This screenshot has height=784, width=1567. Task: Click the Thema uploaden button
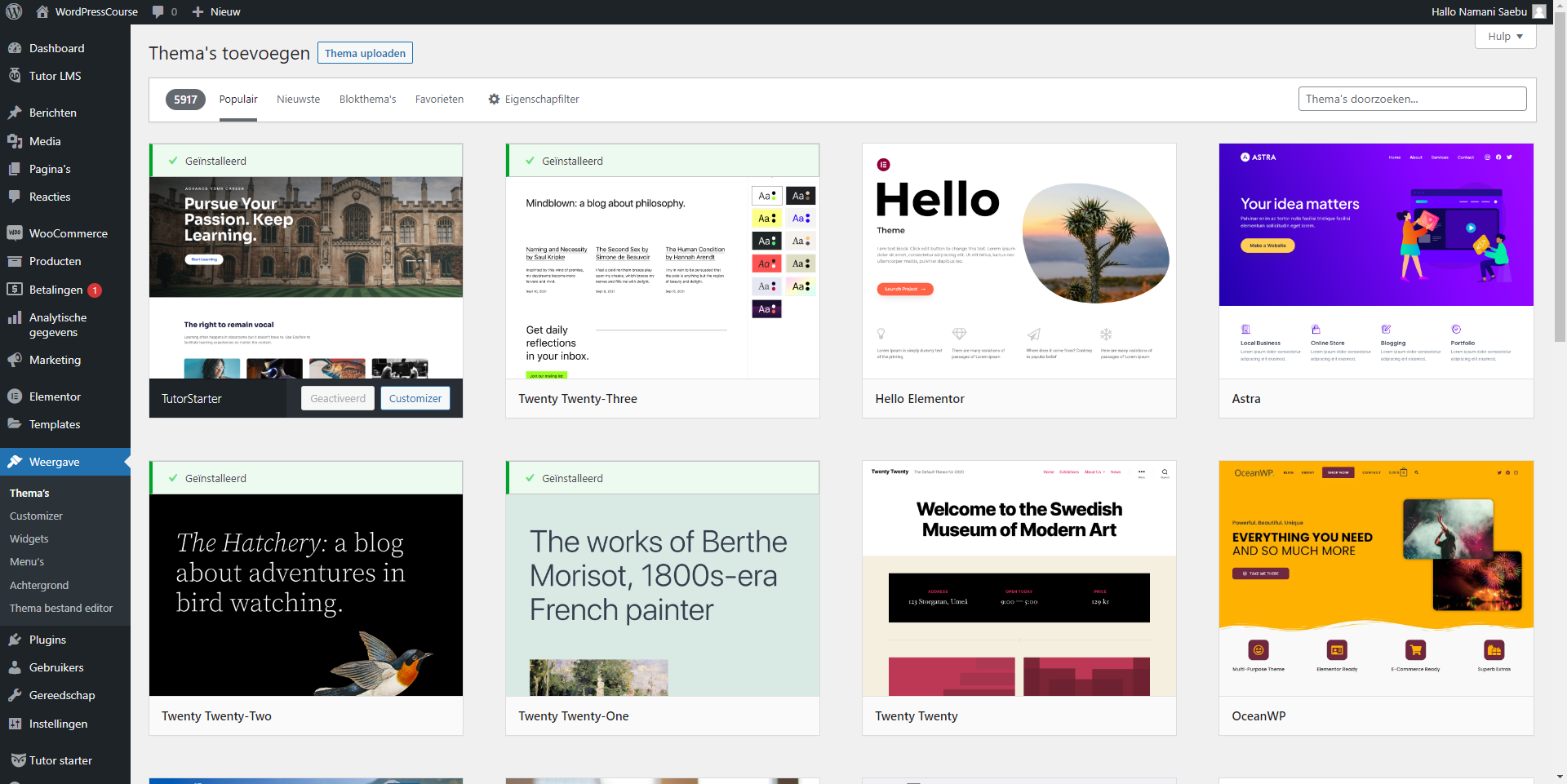[x=365, y=53]
